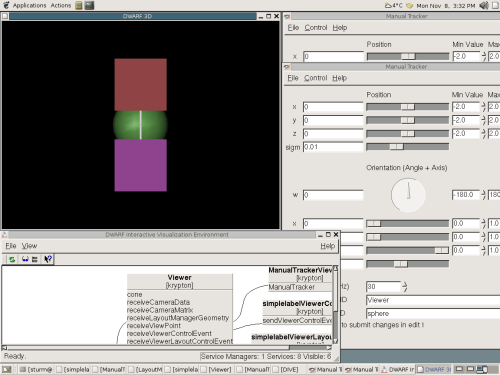Viewport: 500px width, 375px height.
Task: Click the terminal launcher icon in top panel
Action: (89, 5)
